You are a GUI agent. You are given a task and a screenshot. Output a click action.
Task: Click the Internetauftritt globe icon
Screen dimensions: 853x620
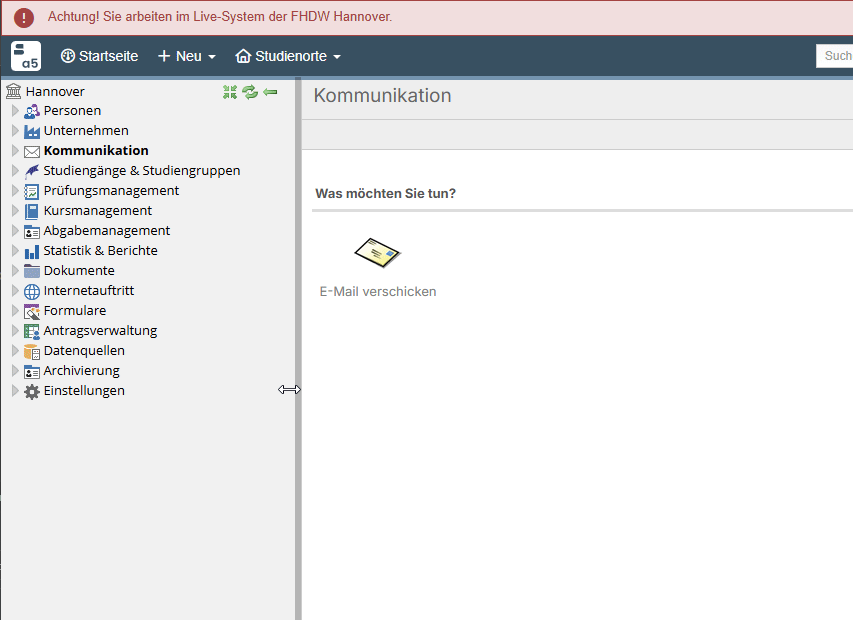pyautogui.click(x=32, y=291)
